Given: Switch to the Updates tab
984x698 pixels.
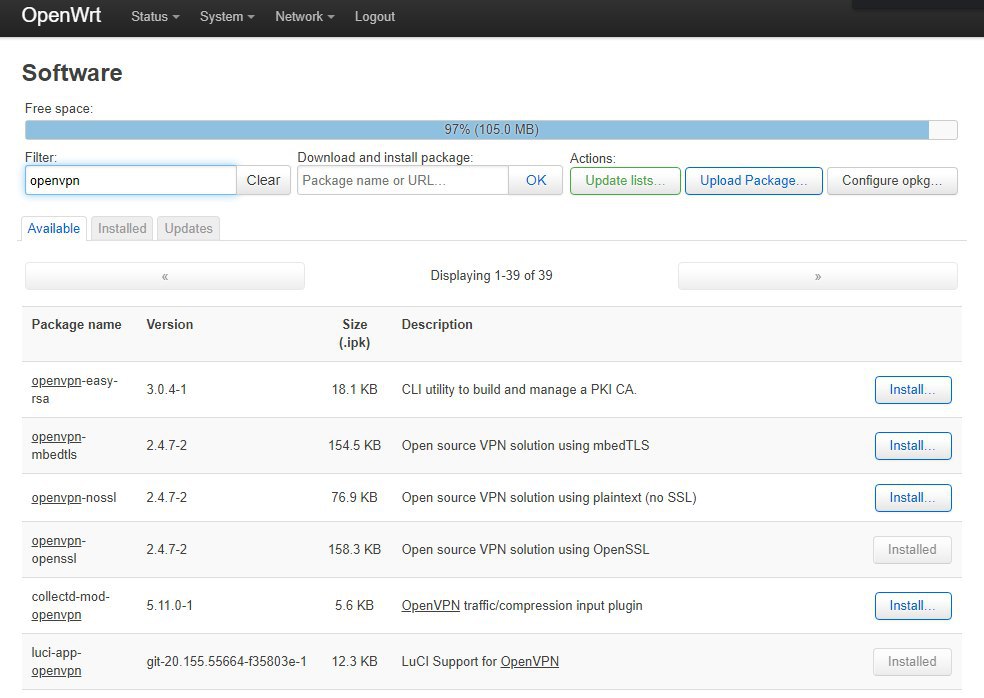Looking at the screenshot, I should [x=188, y=228].
